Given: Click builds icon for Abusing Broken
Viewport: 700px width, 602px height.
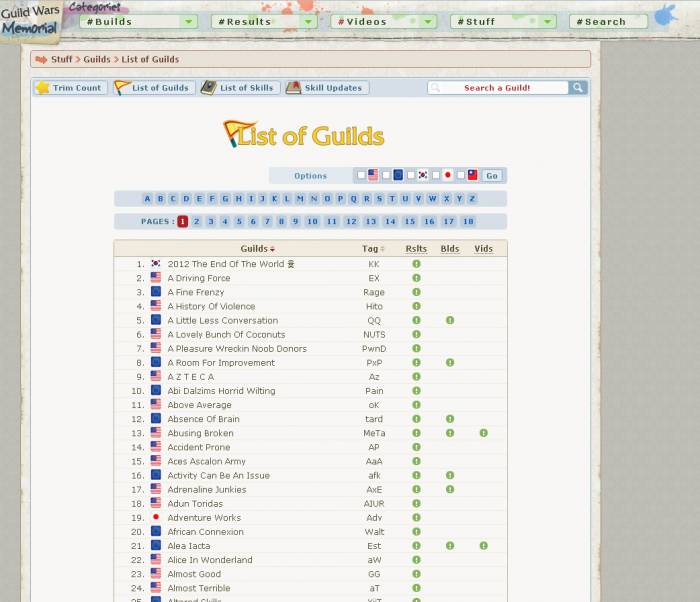Looking at the screenshot, I should [450, 433].
